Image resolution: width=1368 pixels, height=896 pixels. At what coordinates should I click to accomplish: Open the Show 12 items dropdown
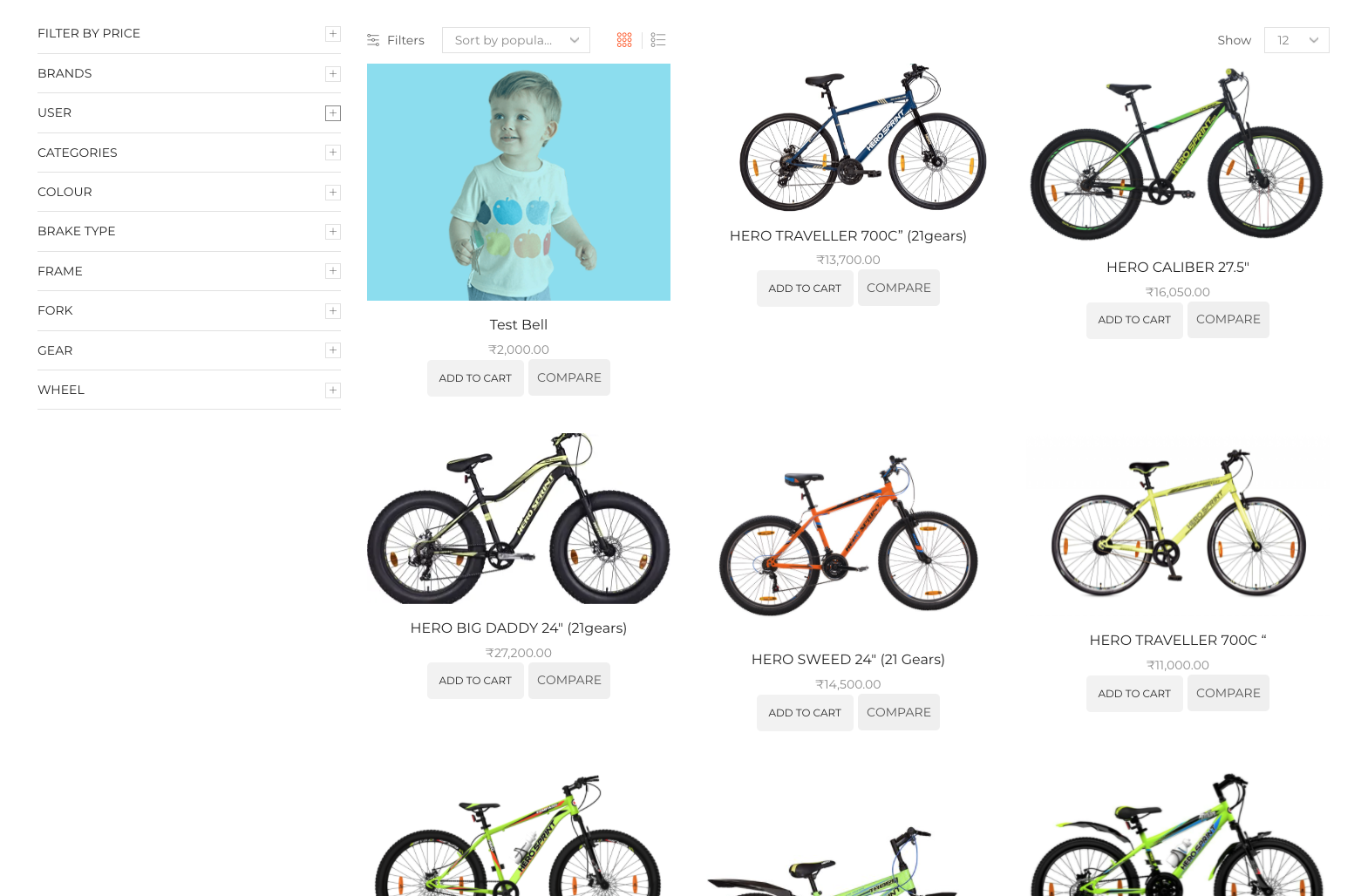click(1297, 40)
